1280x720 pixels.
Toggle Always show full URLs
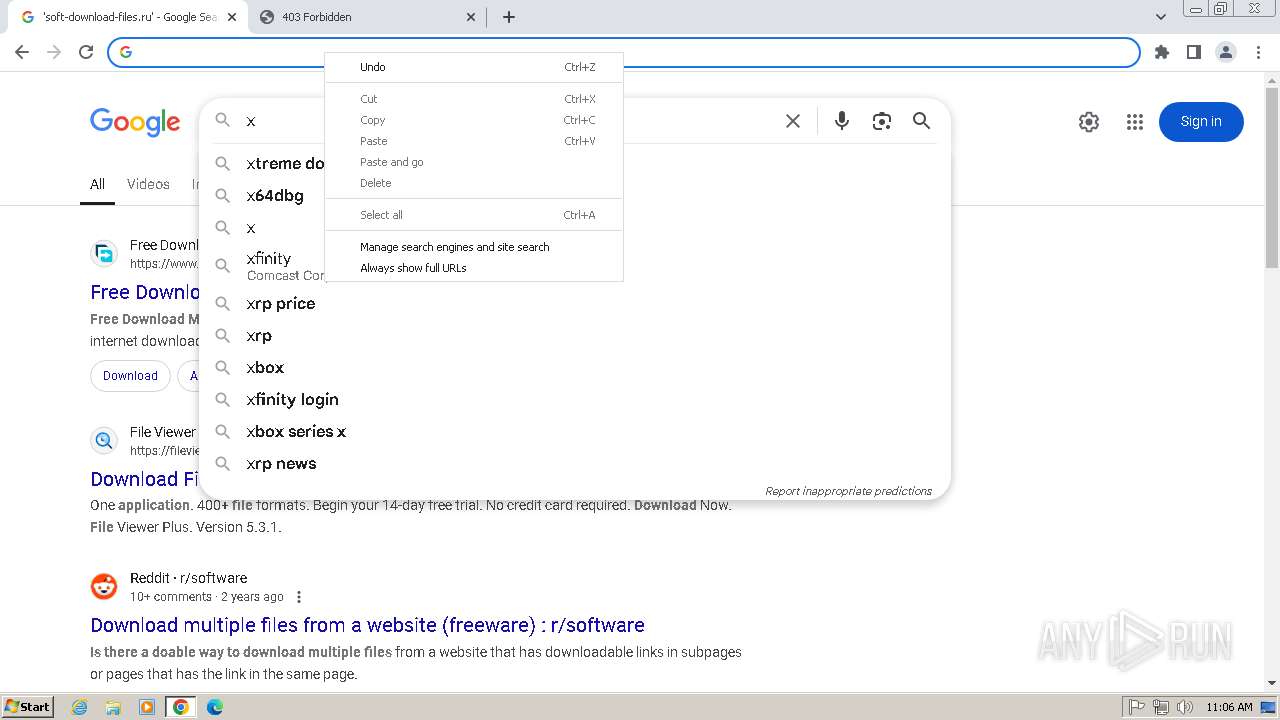pos(474,268)
